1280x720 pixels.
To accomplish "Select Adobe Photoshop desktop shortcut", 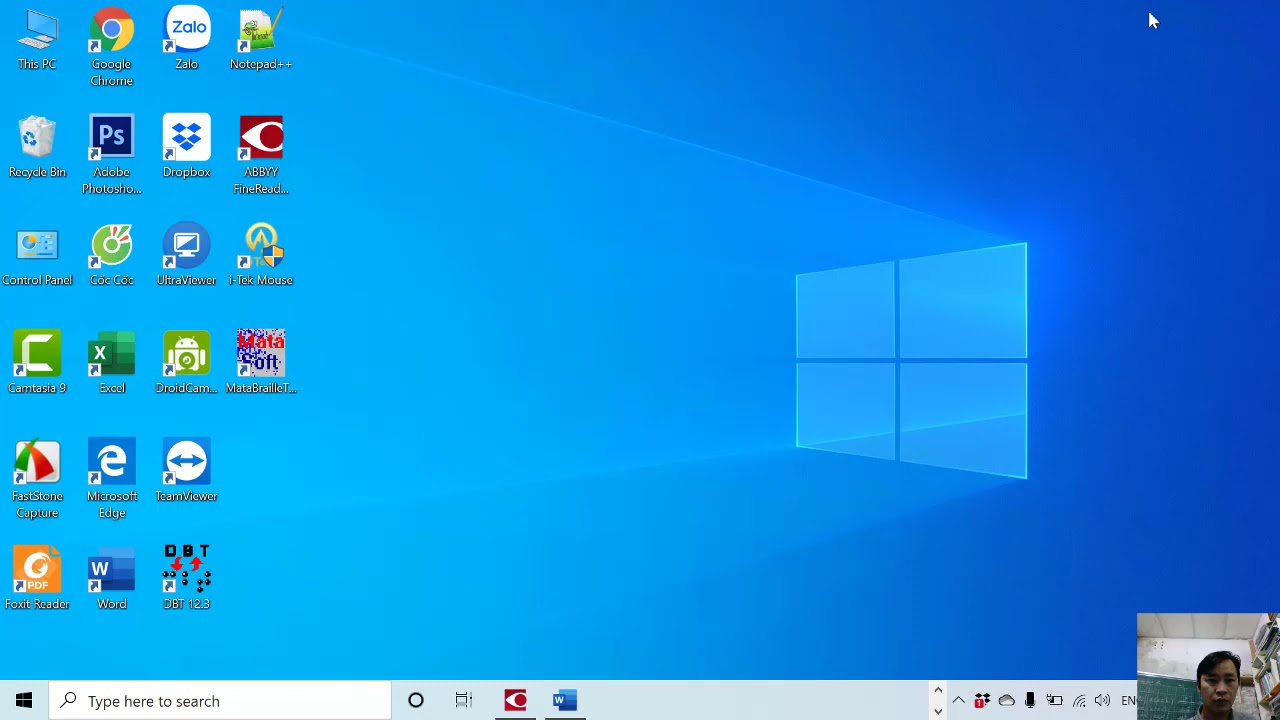I will (x=111, y=155).
